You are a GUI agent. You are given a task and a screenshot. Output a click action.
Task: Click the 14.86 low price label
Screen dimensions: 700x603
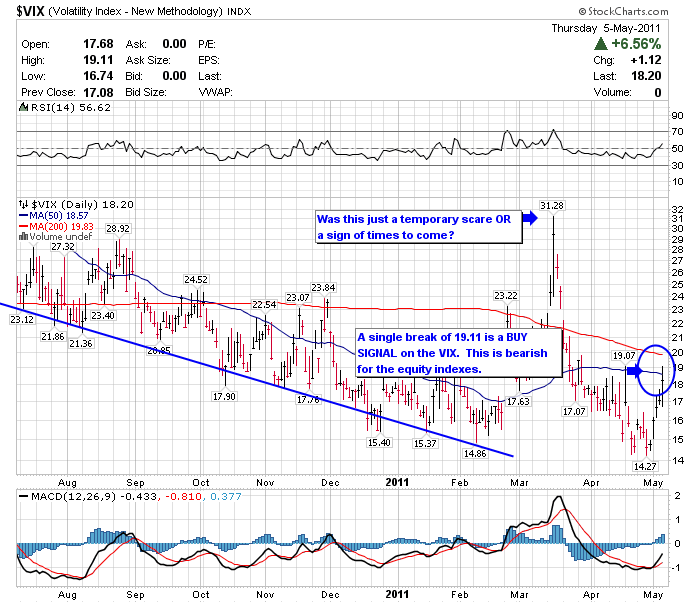pos(475,453)
